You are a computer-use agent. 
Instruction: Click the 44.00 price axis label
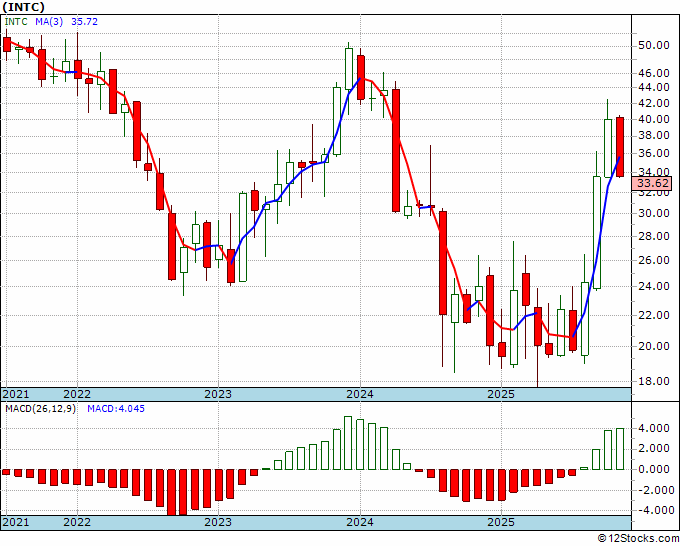tap(654, 87)
